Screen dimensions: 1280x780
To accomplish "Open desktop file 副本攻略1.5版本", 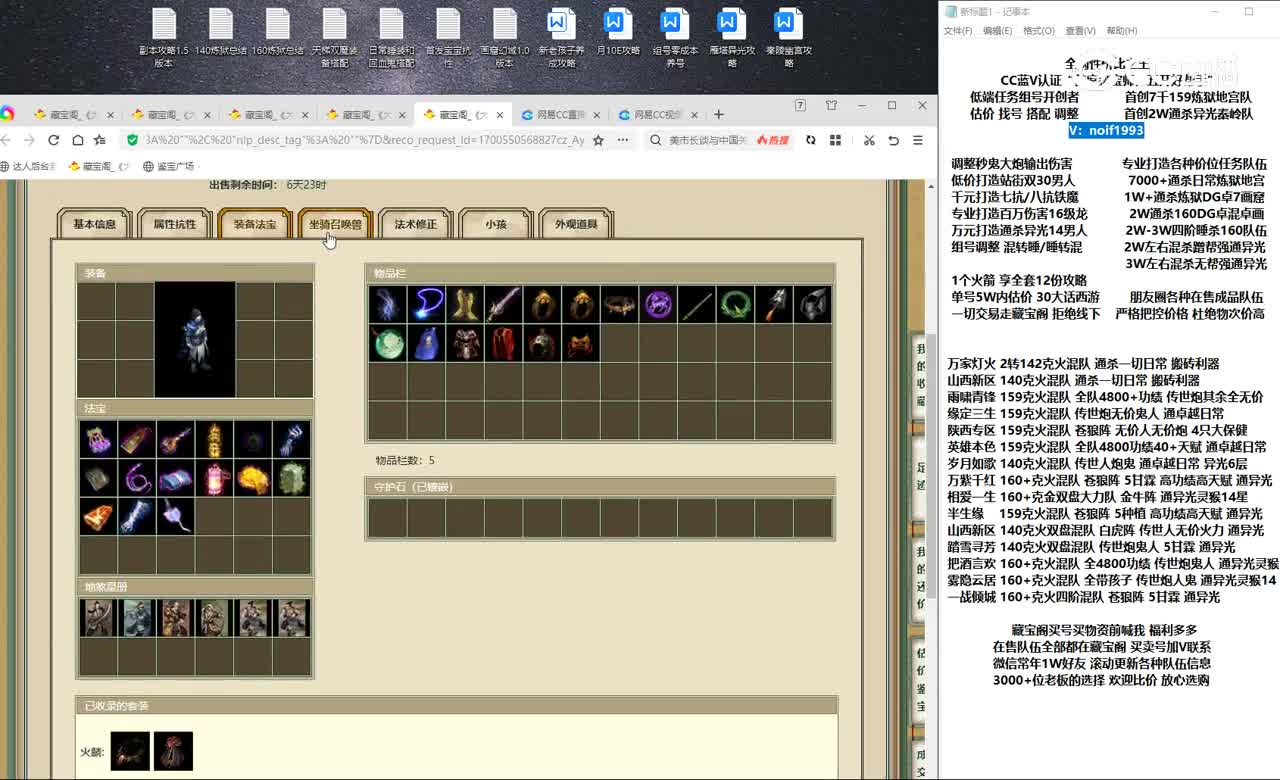I will pos(163,38).
